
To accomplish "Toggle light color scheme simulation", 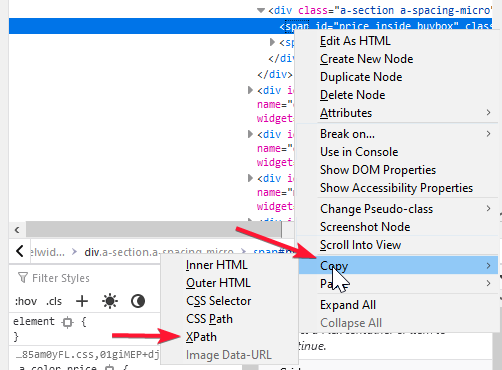I will [110, 301].
